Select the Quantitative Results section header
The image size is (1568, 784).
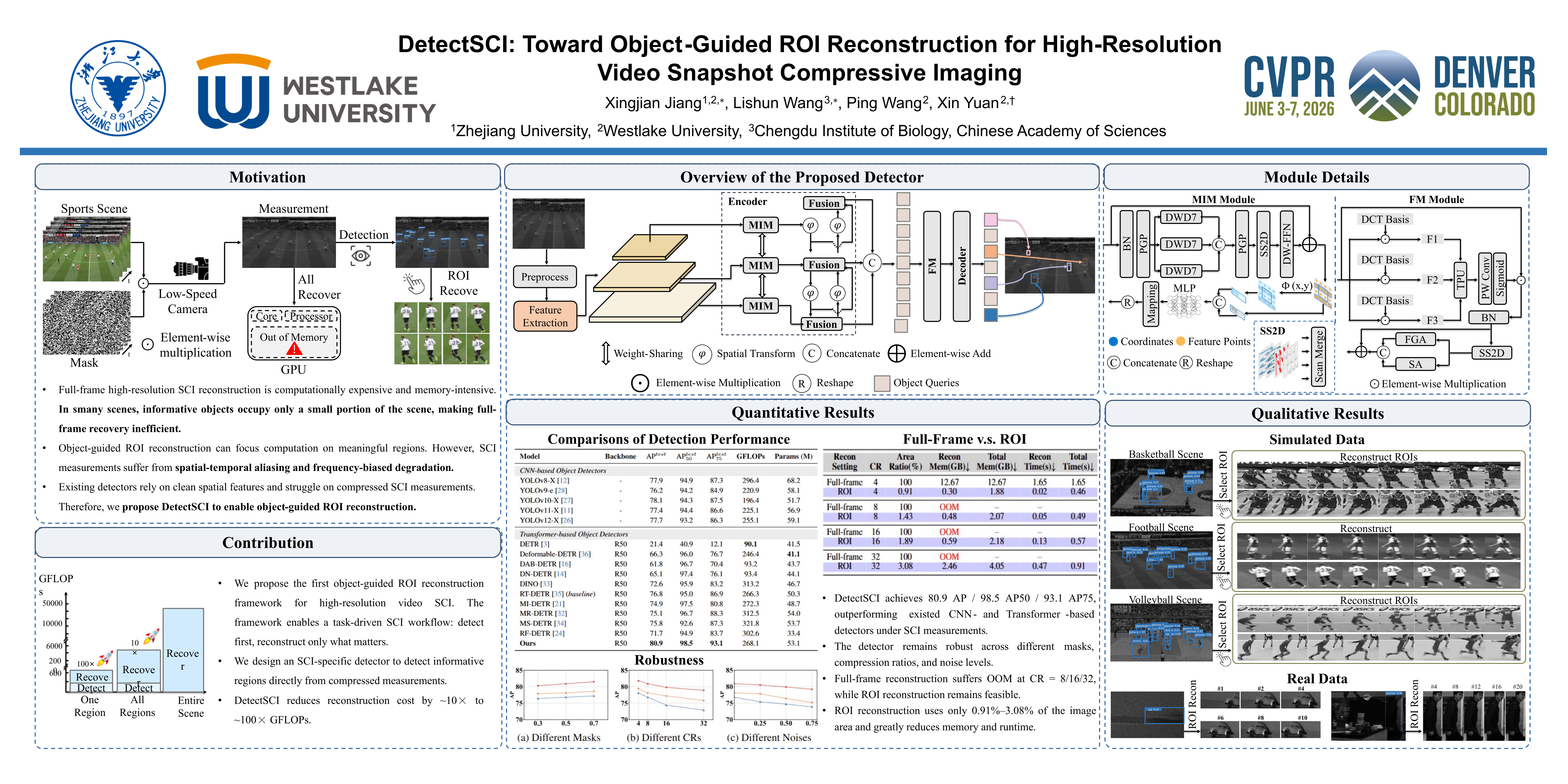803,413
